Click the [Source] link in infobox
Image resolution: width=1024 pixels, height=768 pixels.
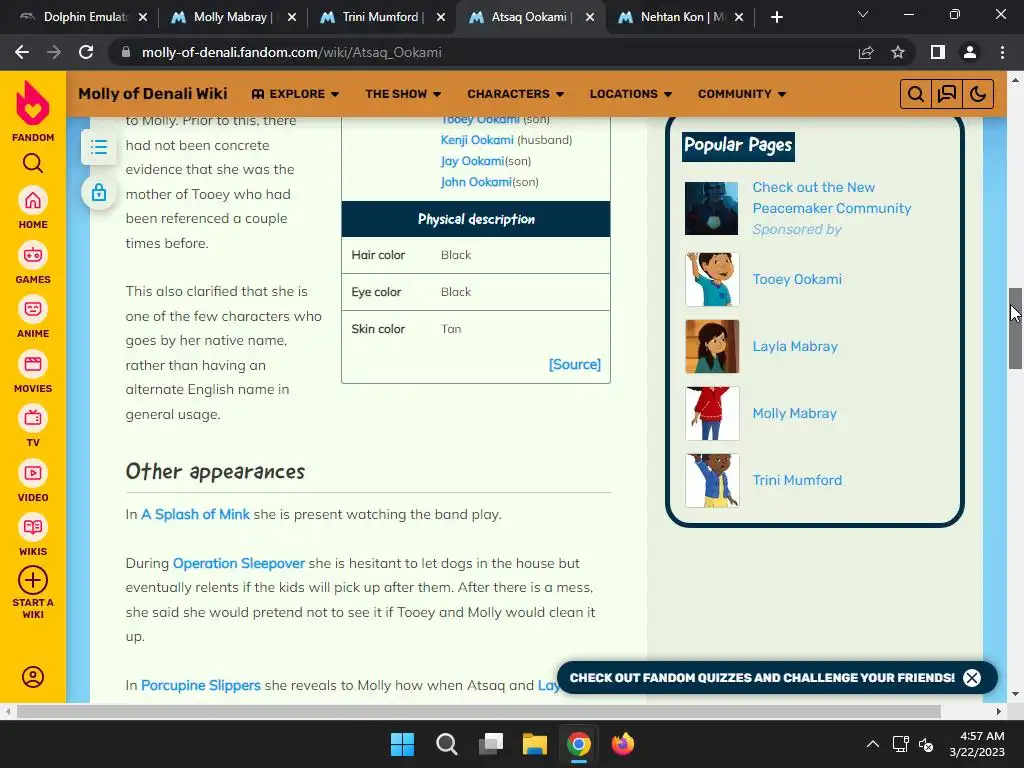(x=575, y=364)
